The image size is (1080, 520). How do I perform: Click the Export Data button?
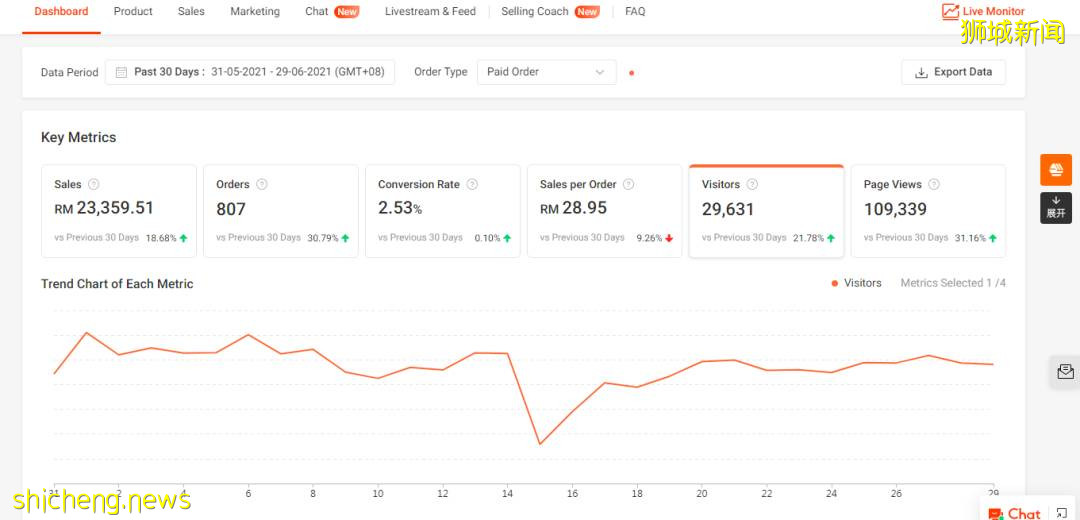tap(953, 72)
